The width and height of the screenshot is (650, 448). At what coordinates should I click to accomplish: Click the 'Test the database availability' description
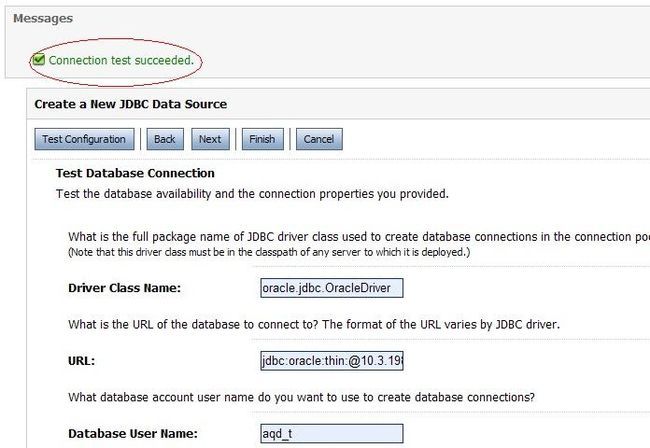point(252,194)
